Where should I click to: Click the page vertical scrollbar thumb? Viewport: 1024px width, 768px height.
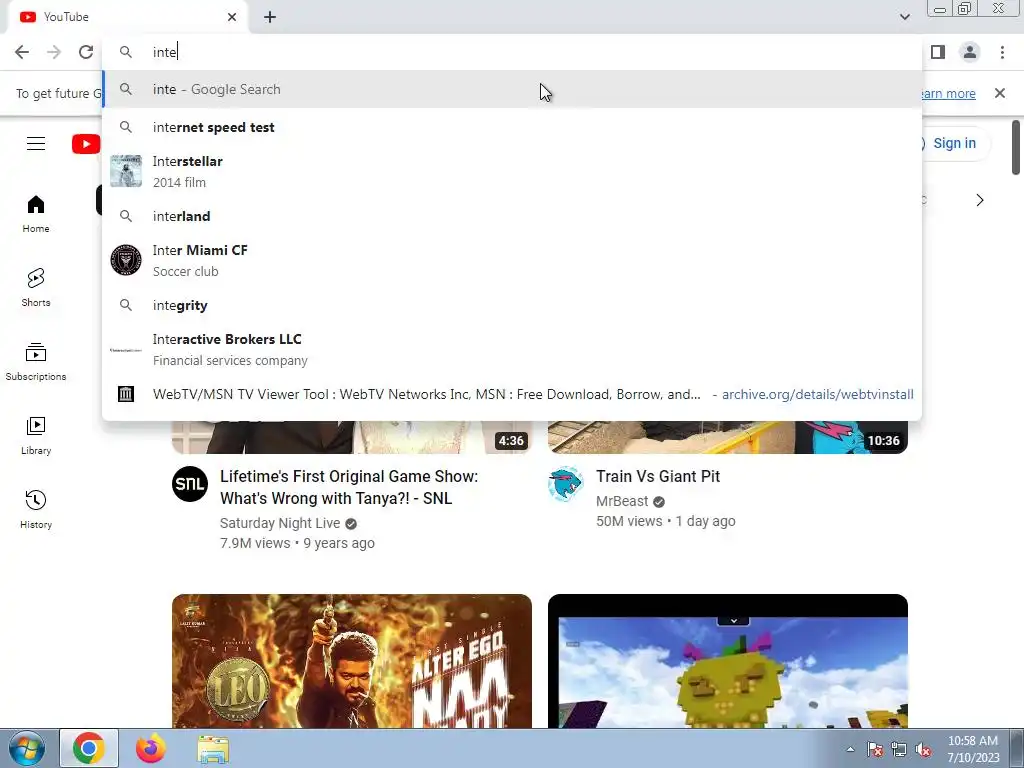point(1016,148)
